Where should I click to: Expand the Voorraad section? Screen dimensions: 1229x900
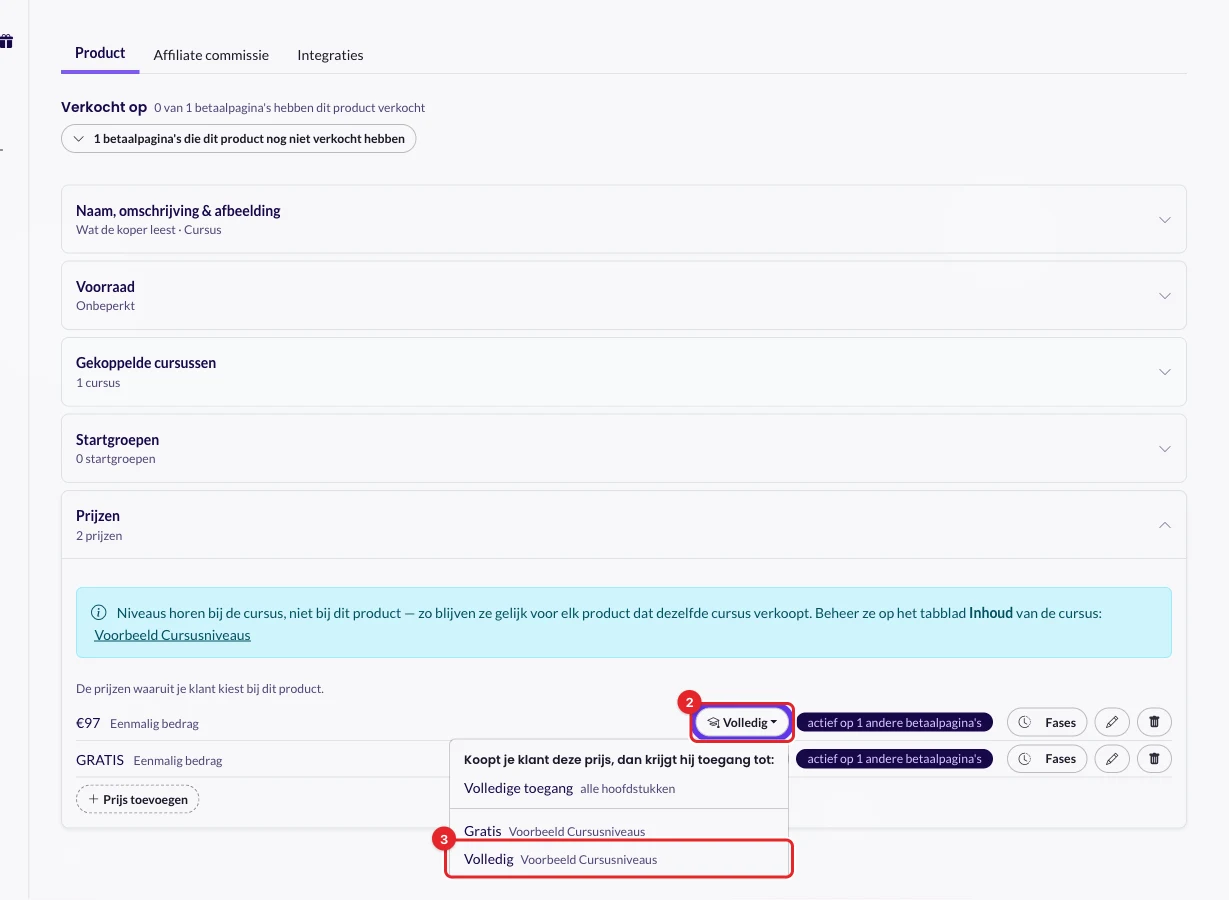coord(624,295)
